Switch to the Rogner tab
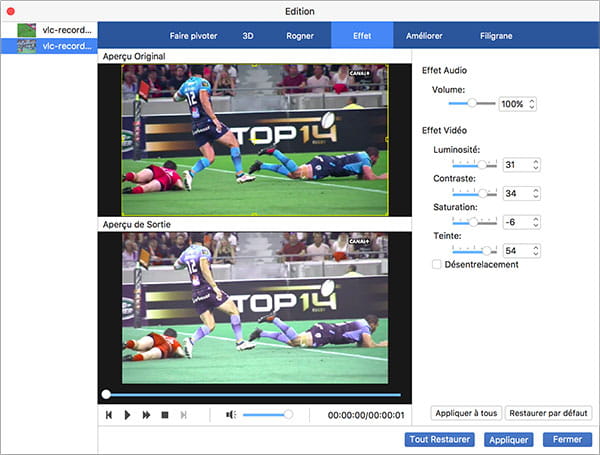The height and width of the screenshot is (455, 600). (300, 36)
